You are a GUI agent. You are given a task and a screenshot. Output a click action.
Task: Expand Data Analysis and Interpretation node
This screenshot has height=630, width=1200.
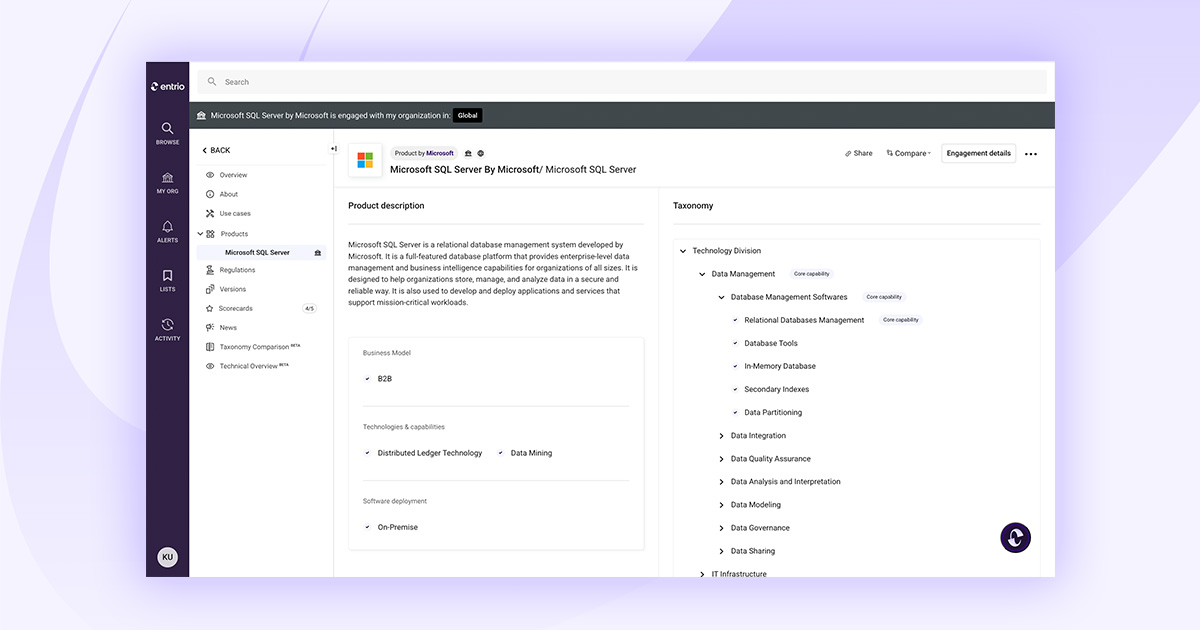click(x=722, y=482)
